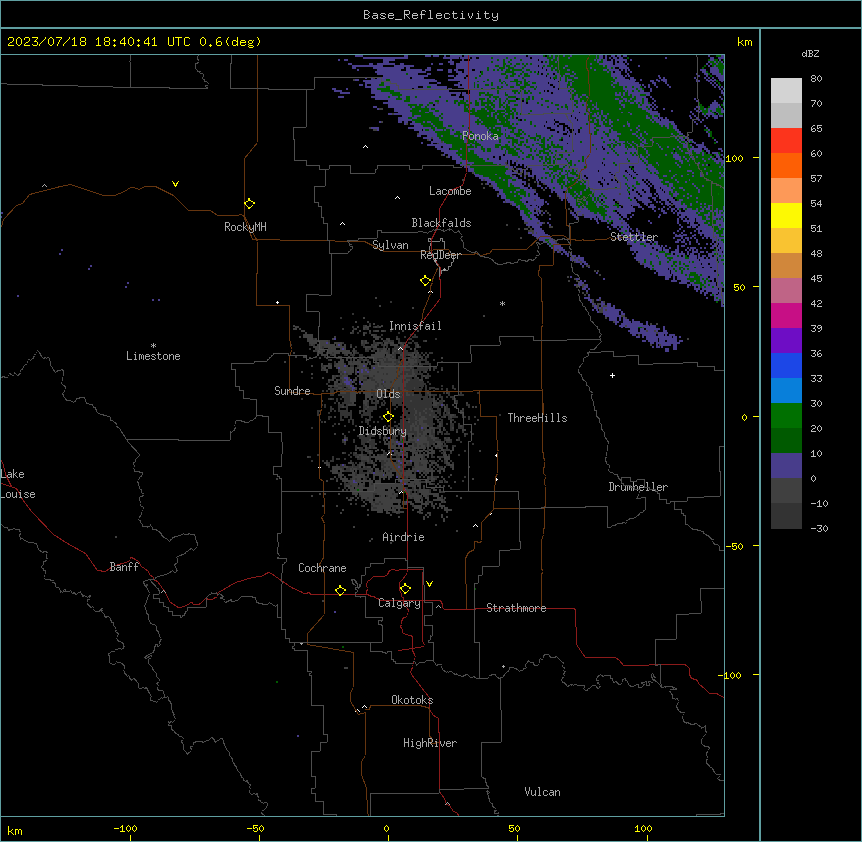Screen dimensions: 862x842
Task: Click the yellow diamond marker south of RedDeer
Action: [x=425, y=281]
